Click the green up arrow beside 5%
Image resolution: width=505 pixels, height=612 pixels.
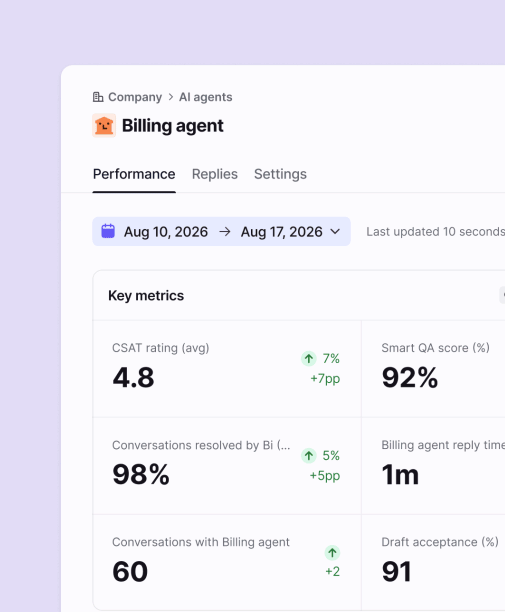[x=309, y=455]
